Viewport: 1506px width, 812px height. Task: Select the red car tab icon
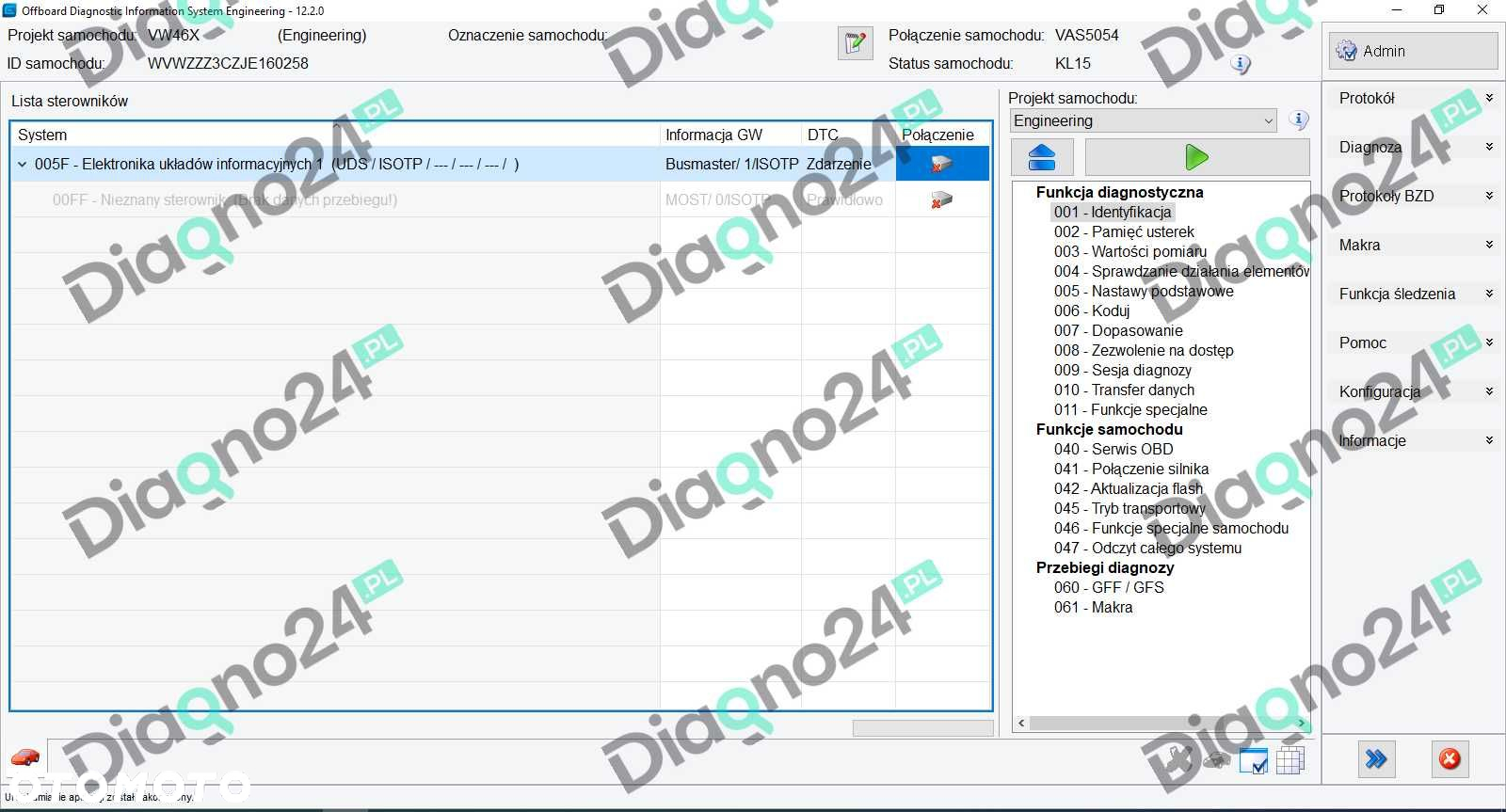coord(25,757)
